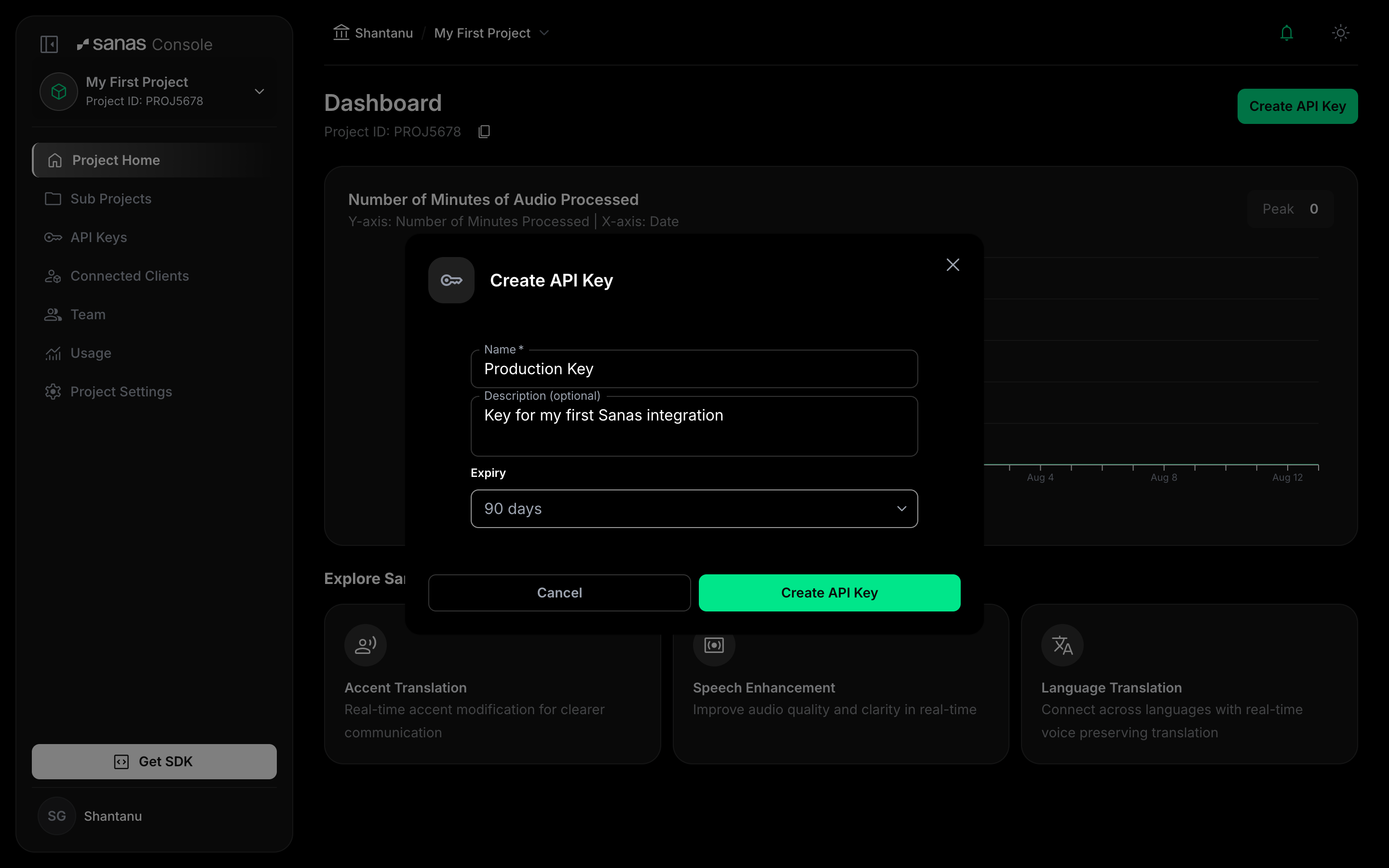Viewport: 1389px width, 868px height.
Task: Open Project Settings in sidebar
Action: [154, 392]
